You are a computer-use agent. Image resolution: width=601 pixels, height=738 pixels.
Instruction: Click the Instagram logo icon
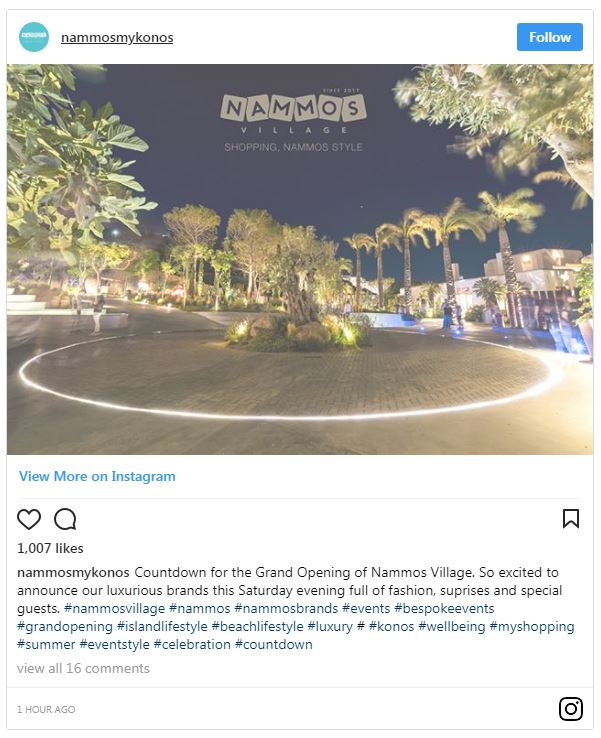tap(571, 708)
